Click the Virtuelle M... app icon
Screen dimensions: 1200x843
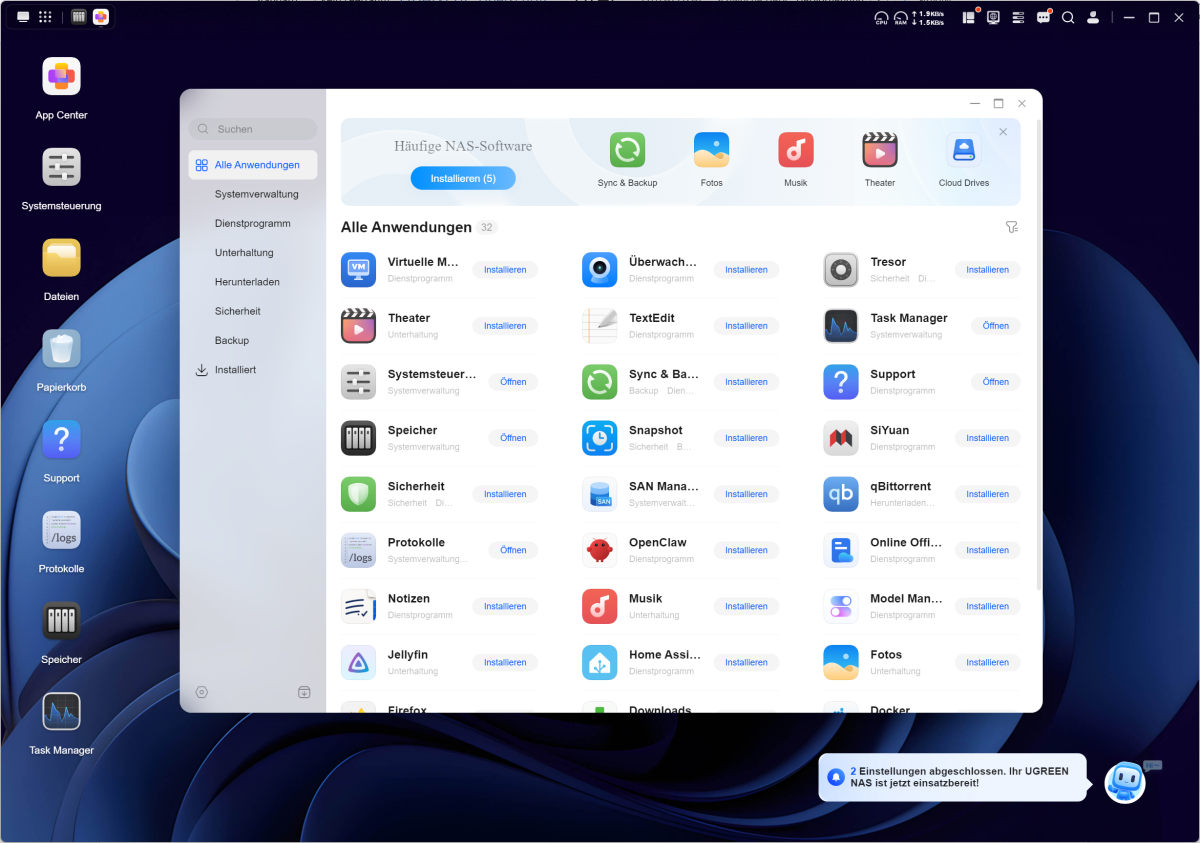point(358,270)
